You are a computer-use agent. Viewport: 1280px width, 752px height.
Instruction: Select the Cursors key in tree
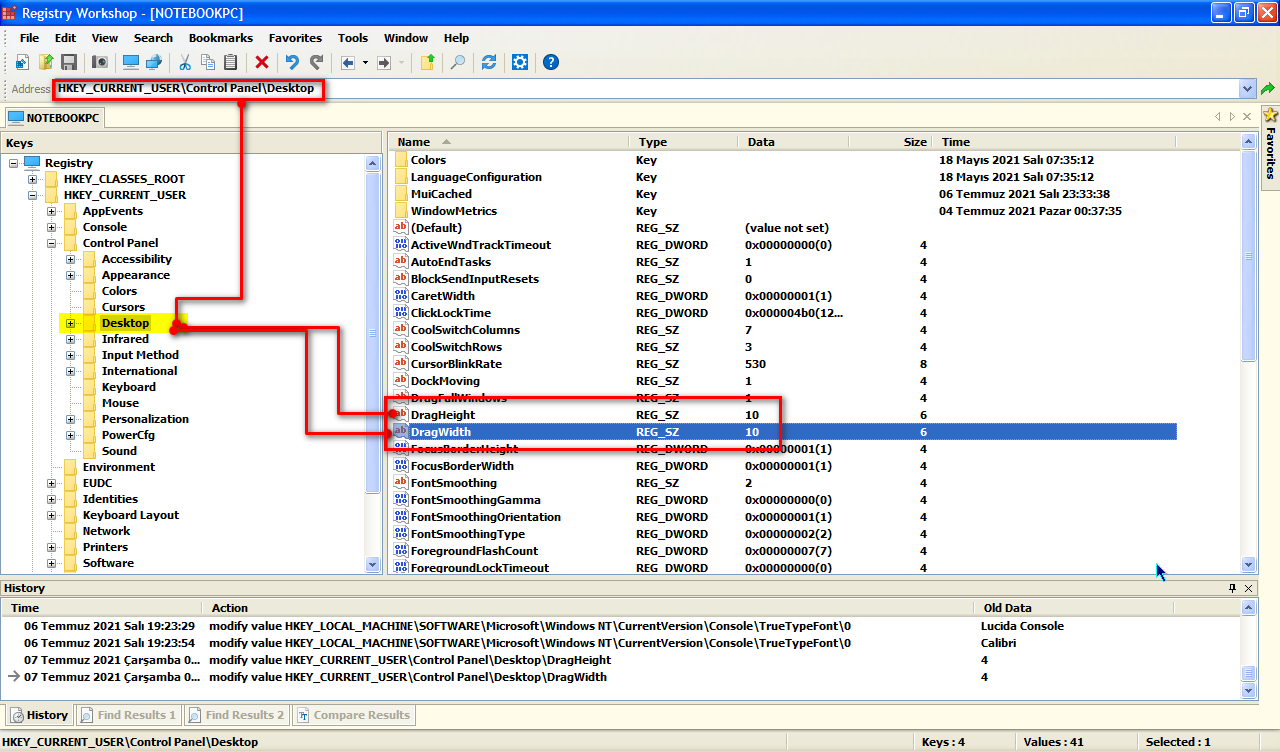coord(123,307)
